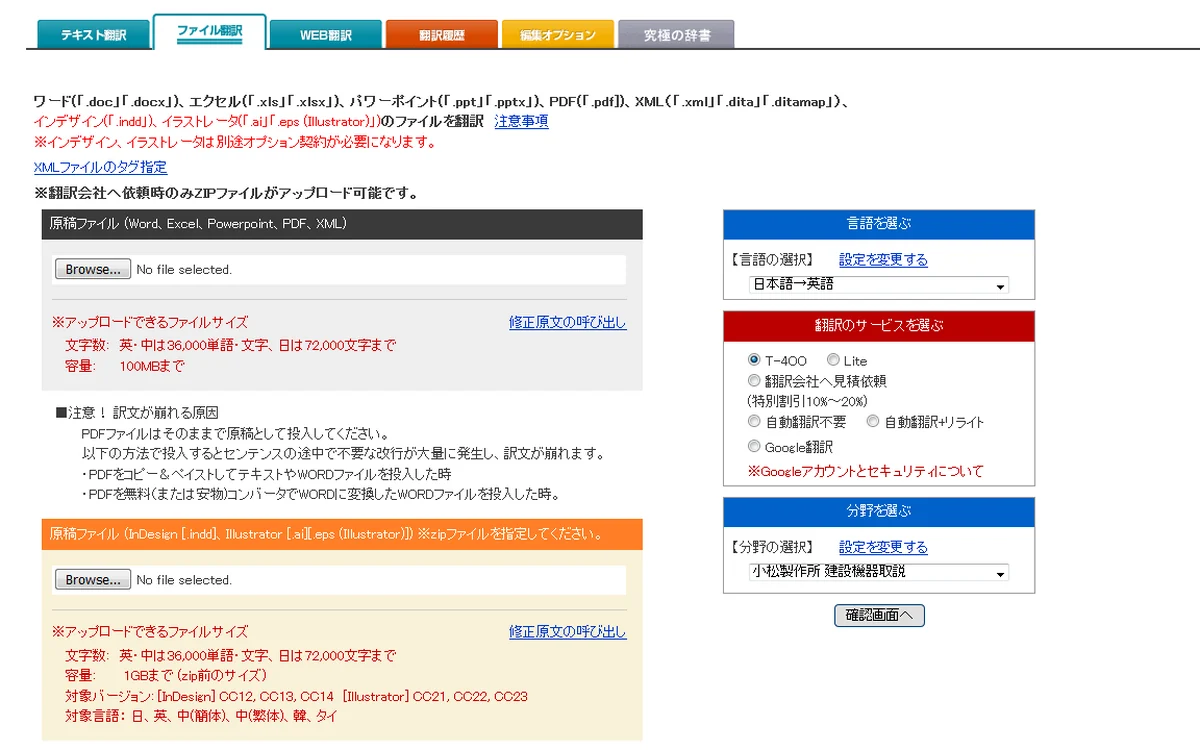Click the 翻訳のサービスを選ぶ panel header

pyautogui.click(x=879, y=326)
